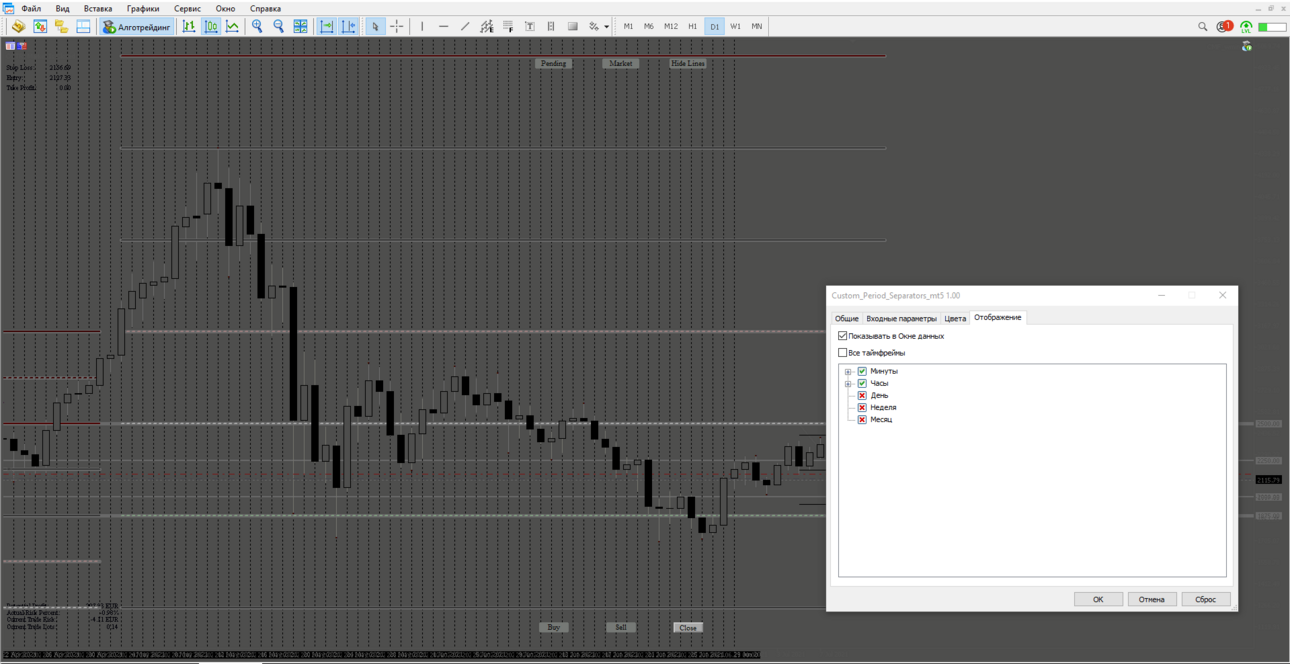Viewport: 1290px width, 664px height.
Task: Select the Fibonacci retracement tool
Action: (x=508, y=27)
